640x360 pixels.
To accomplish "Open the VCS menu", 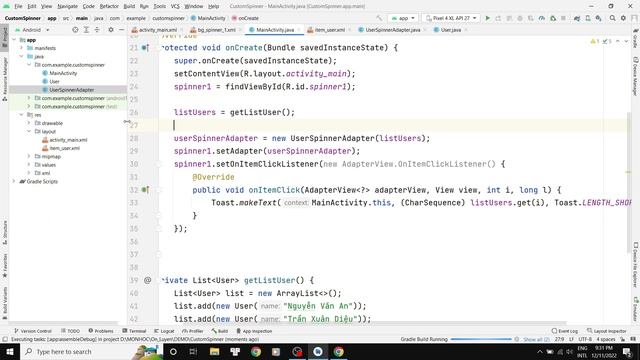I will [175, 6].
